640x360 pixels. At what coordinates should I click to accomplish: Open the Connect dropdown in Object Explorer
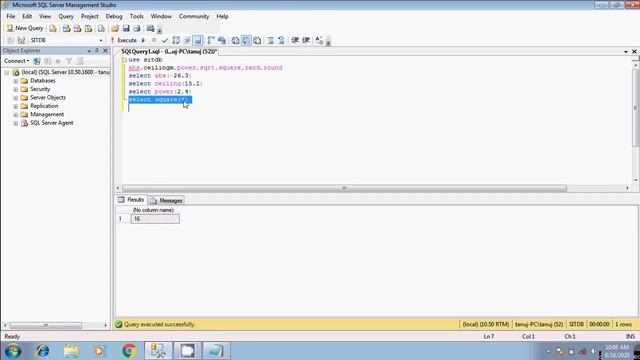[16, 61]
